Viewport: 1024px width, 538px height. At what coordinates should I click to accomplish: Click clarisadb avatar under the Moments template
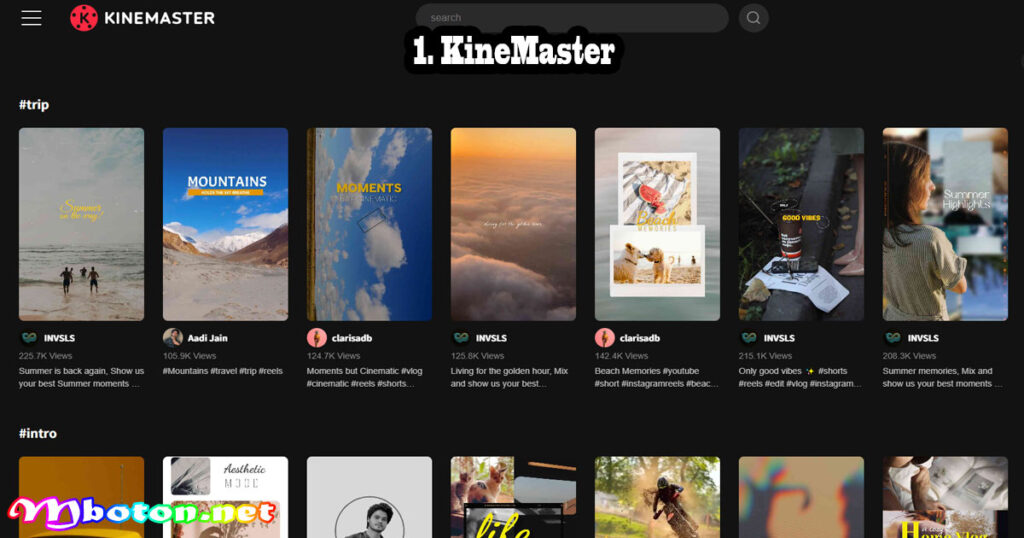[317, 338]
